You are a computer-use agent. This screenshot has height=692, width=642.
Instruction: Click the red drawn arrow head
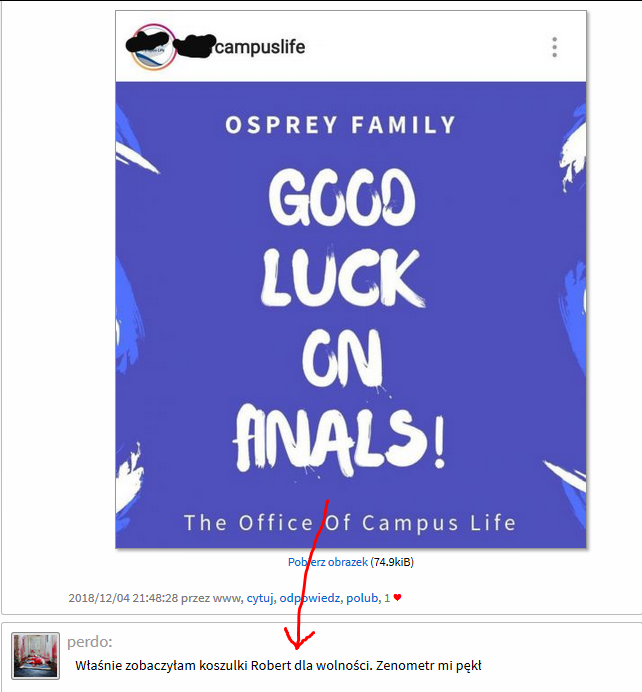click(299, 639)
